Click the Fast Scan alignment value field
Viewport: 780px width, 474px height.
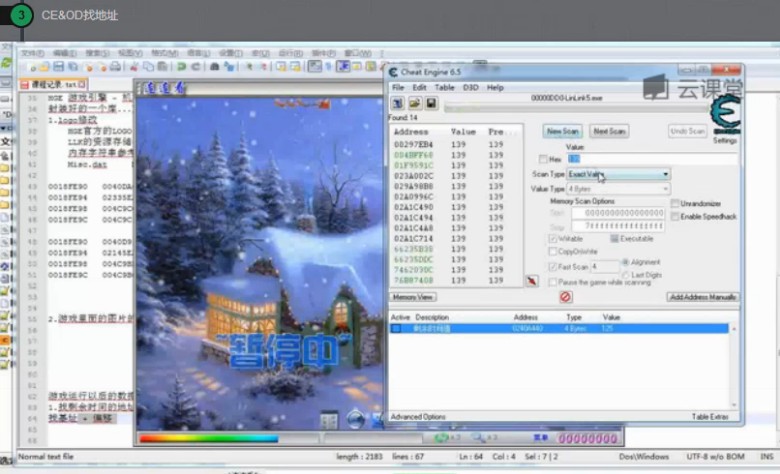(604, 267)
